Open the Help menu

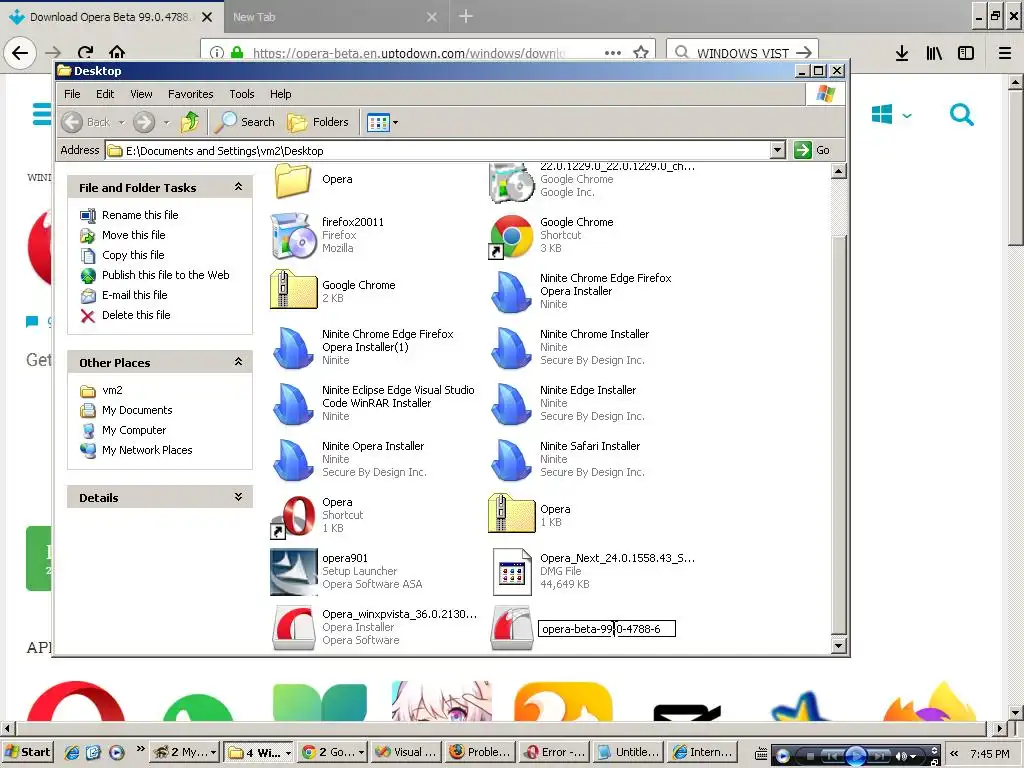[281, 94]
